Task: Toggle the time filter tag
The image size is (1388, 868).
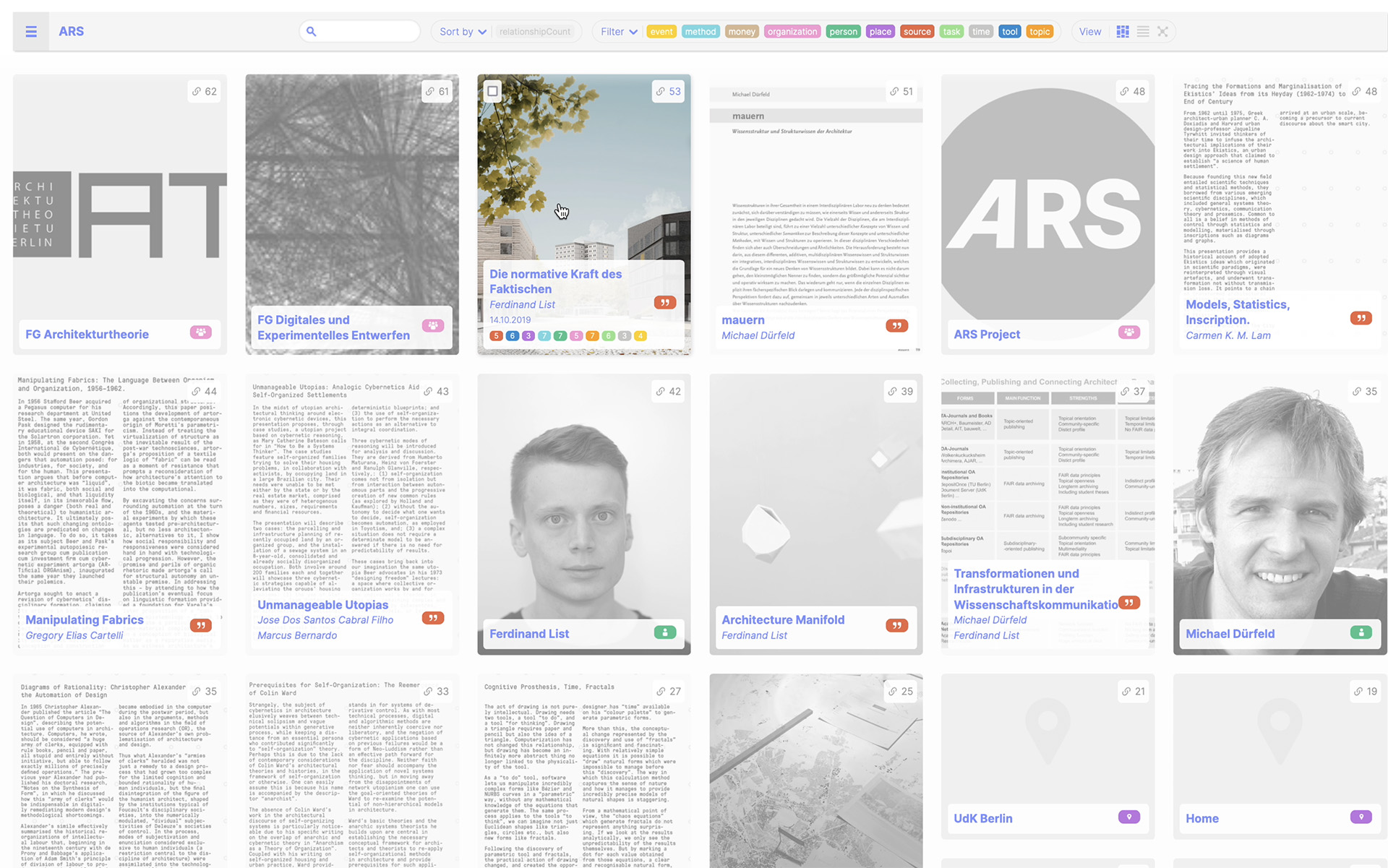Action: click(x=981, y=31)
